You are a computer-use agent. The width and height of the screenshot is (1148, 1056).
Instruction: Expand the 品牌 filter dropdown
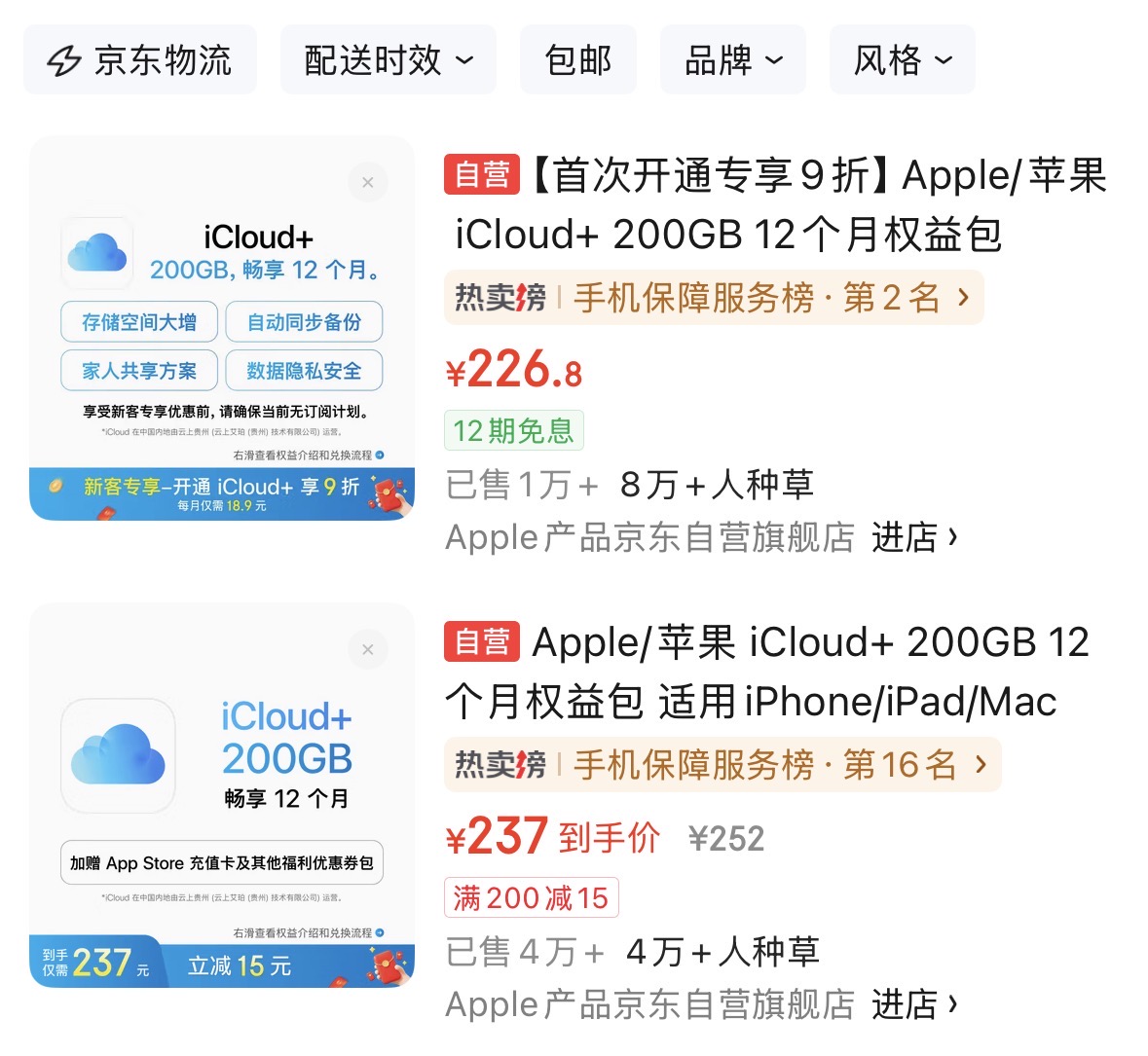pyautogui.click(x=733, y=60)
